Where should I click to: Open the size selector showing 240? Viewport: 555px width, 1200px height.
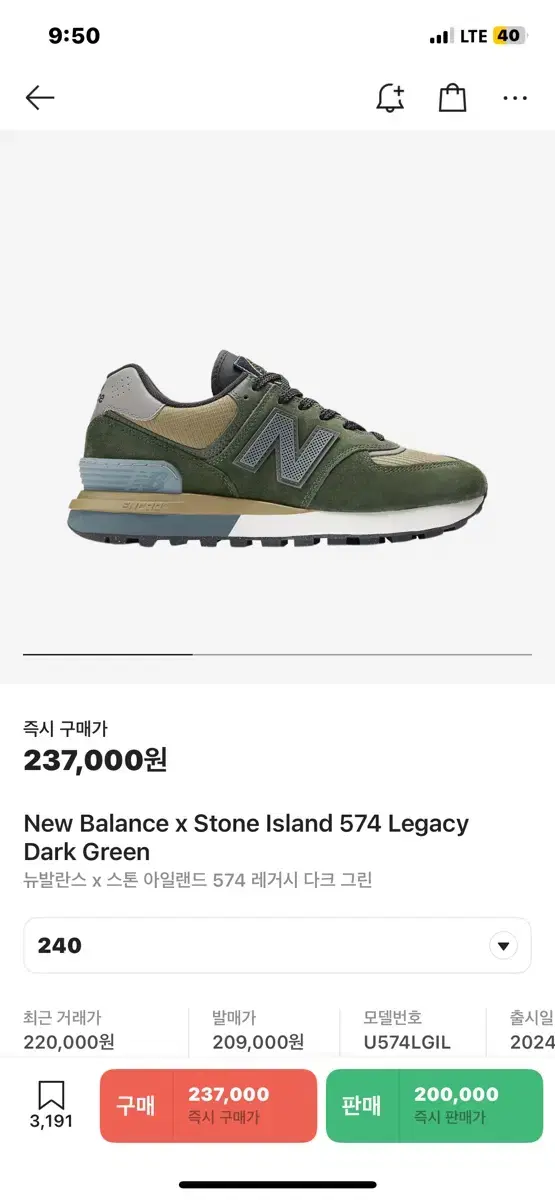coord(277,945)
